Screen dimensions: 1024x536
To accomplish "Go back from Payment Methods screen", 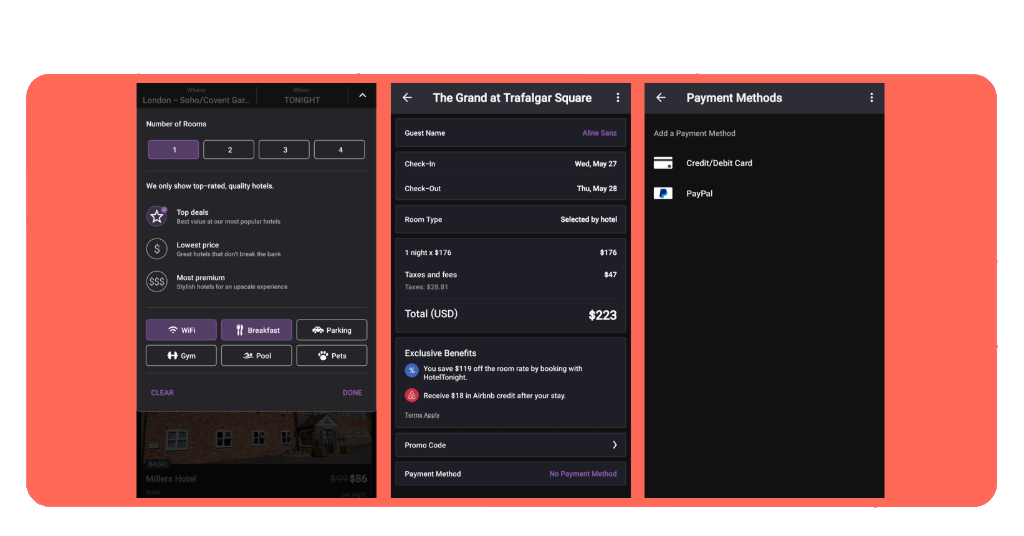I will click(x=661, y=97).
